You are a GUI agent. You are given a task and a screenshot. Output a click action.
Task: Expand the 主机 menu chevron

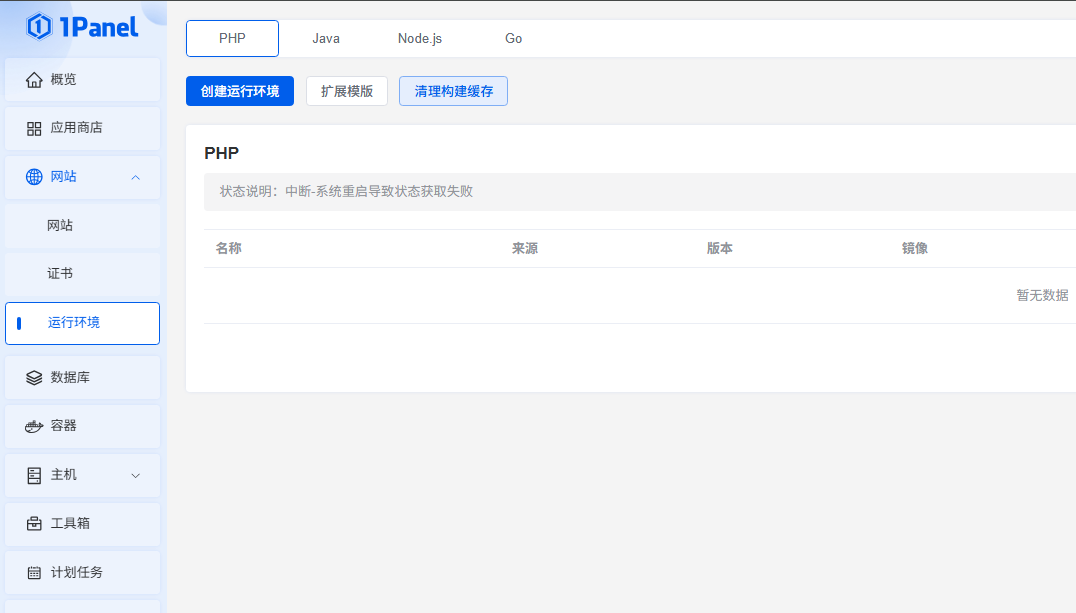(x=136, y=475)
